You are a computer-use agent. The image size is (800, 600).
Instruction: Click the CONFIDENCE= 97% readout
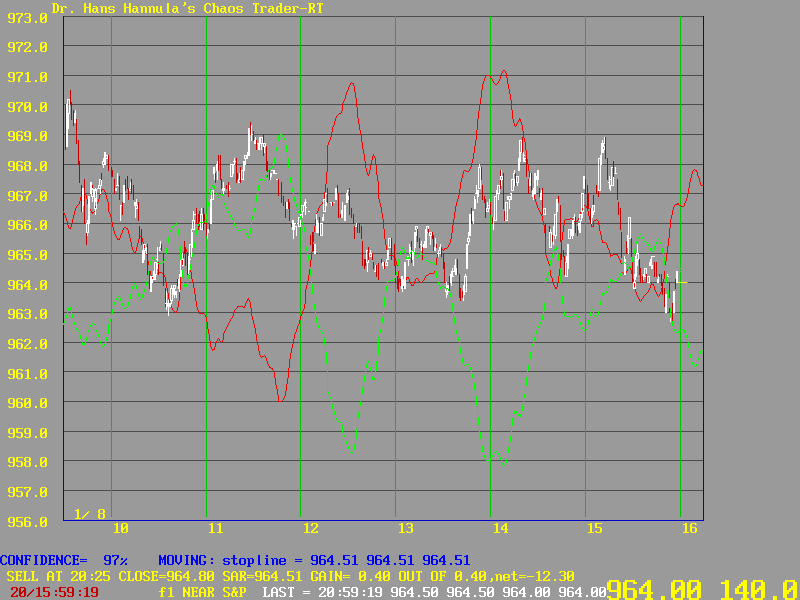tap(64, 560)
